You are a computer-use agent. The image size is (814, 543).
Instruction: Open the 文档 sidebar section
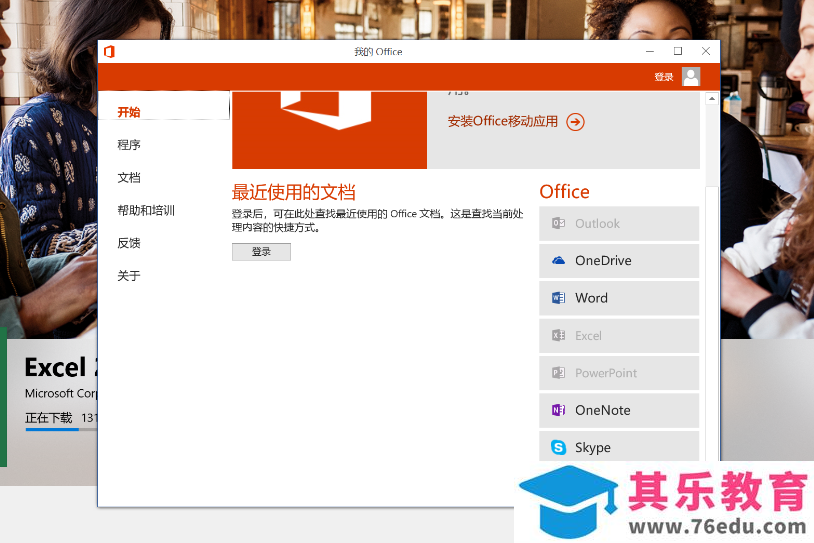point(129,178)
